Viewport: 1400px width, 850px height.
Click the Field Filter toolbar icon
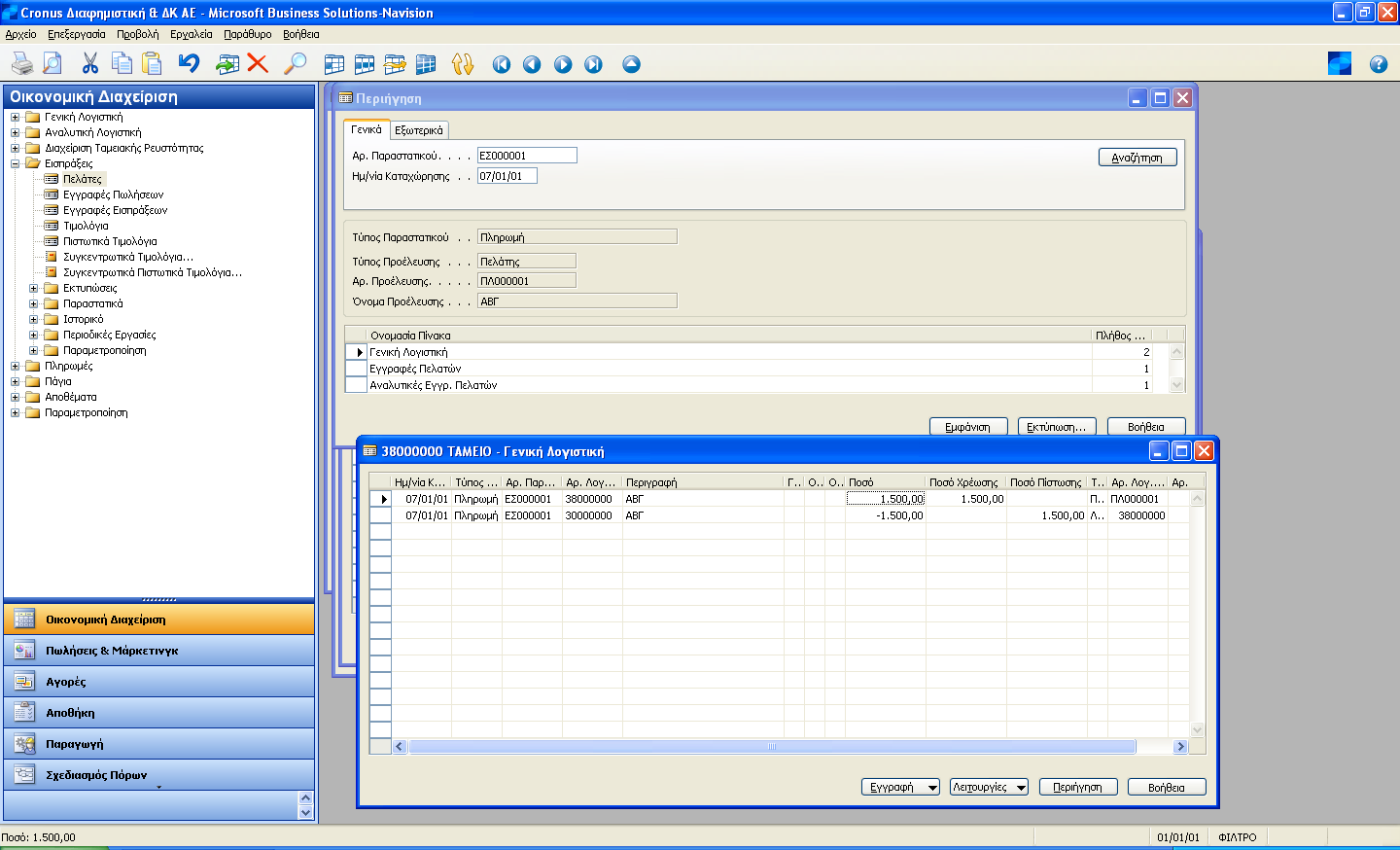[x=334, y=64]
